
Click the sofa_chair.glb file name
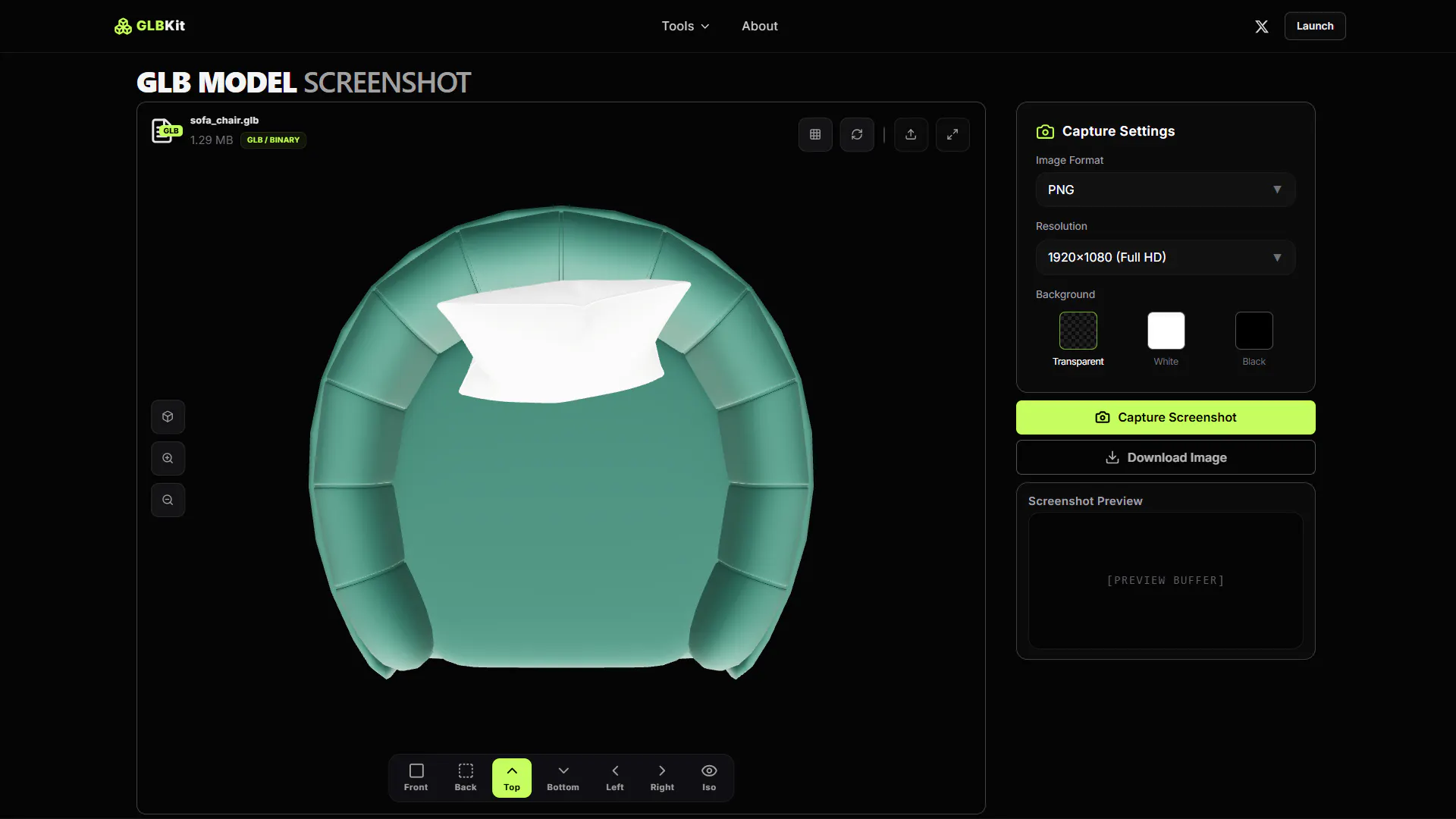coord(224,120)
